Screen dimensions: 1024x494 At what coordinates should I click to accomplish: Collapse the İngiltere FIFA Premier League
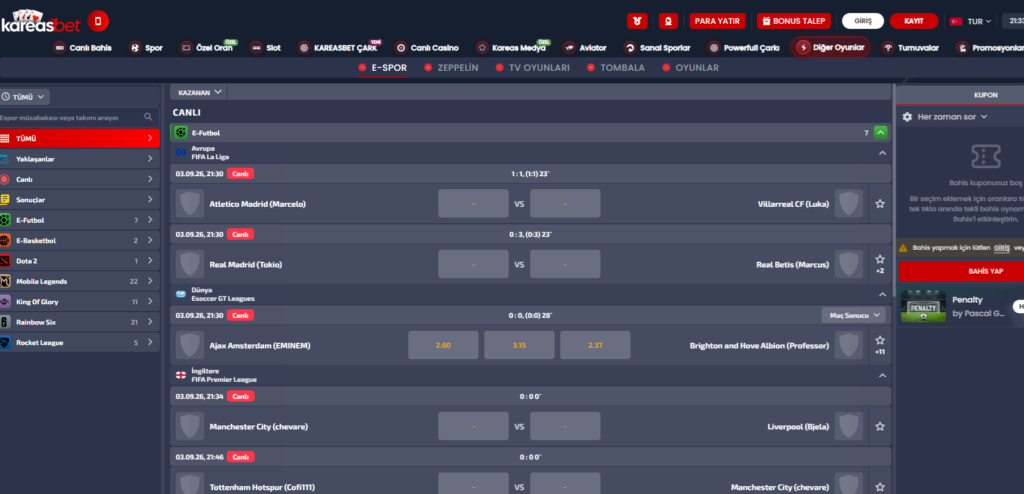pos(882,376)
